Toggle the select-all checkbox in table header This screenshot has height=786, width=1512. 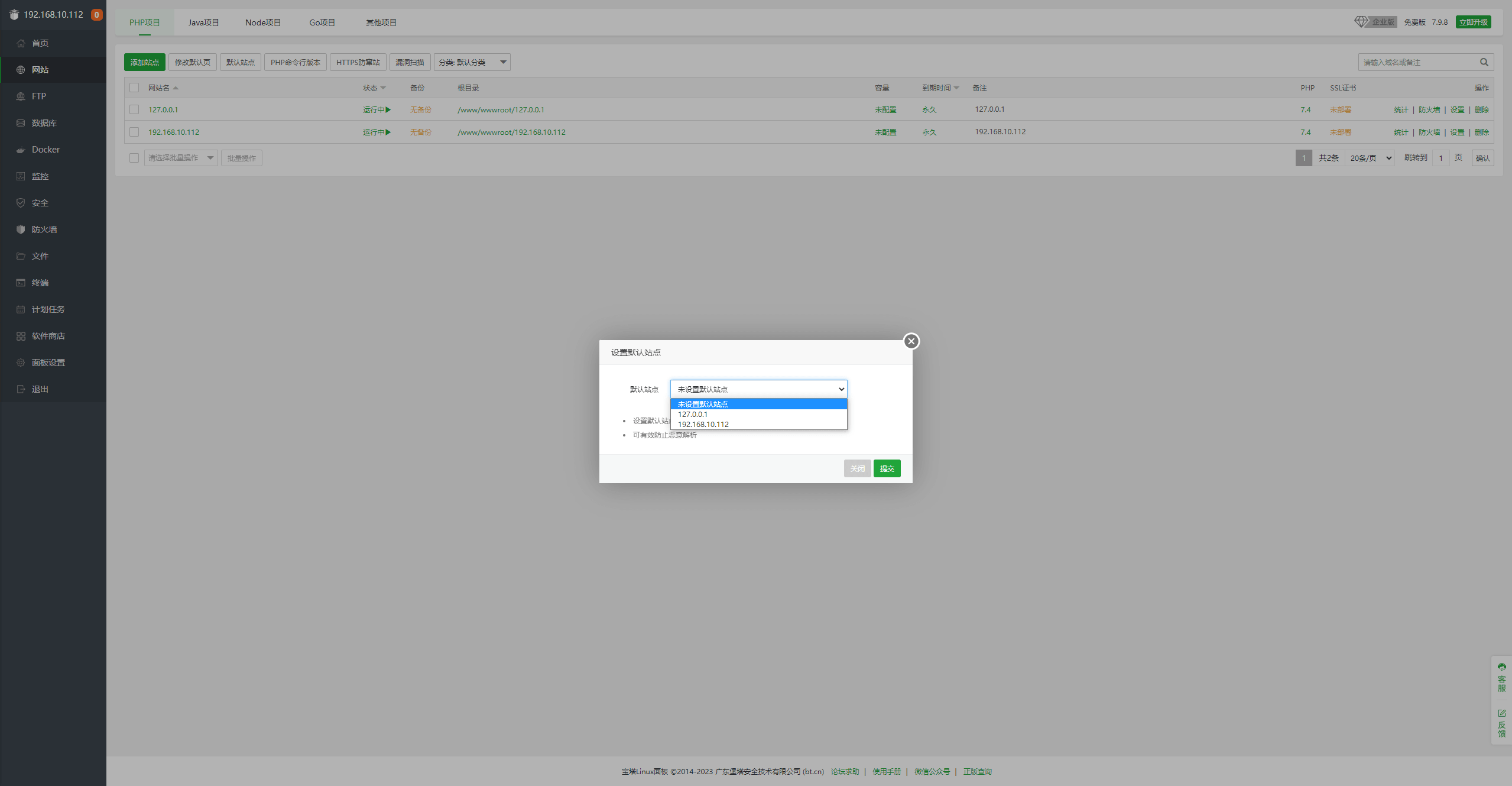click(134, 88)
